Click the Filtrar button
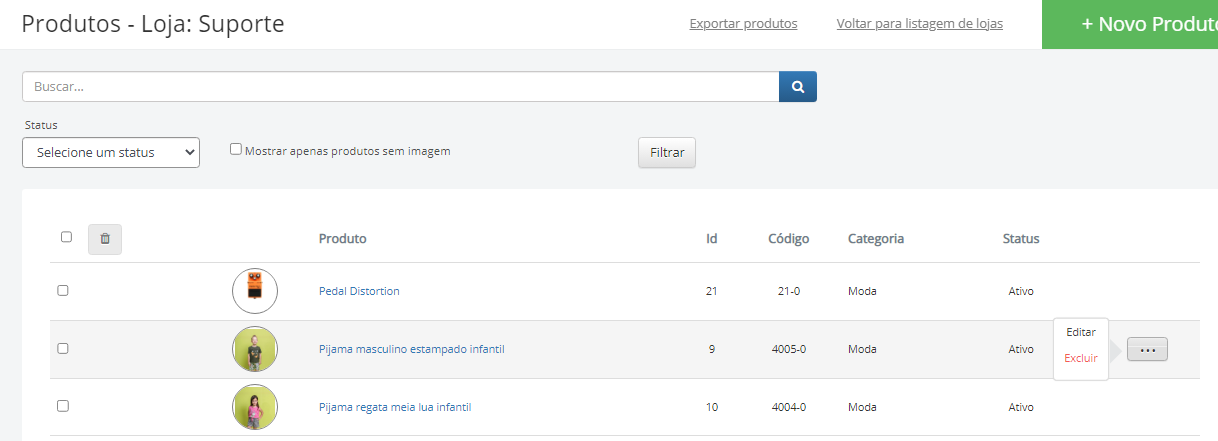 click(667, 153)
